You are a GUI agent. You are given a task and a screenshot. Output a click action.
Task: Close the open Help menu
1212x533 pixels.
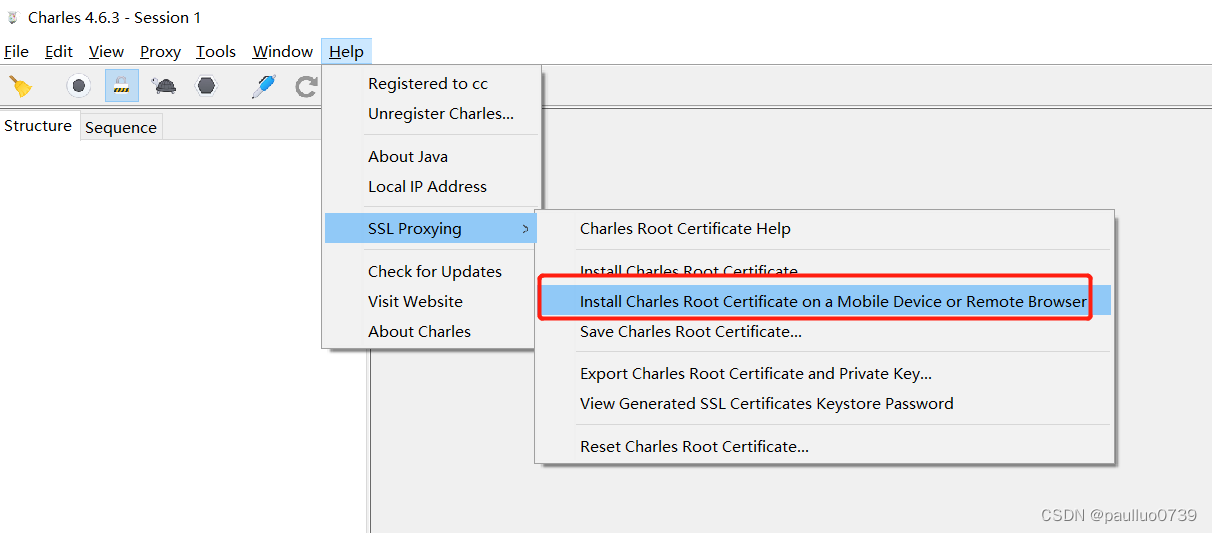tap(347, 52)
